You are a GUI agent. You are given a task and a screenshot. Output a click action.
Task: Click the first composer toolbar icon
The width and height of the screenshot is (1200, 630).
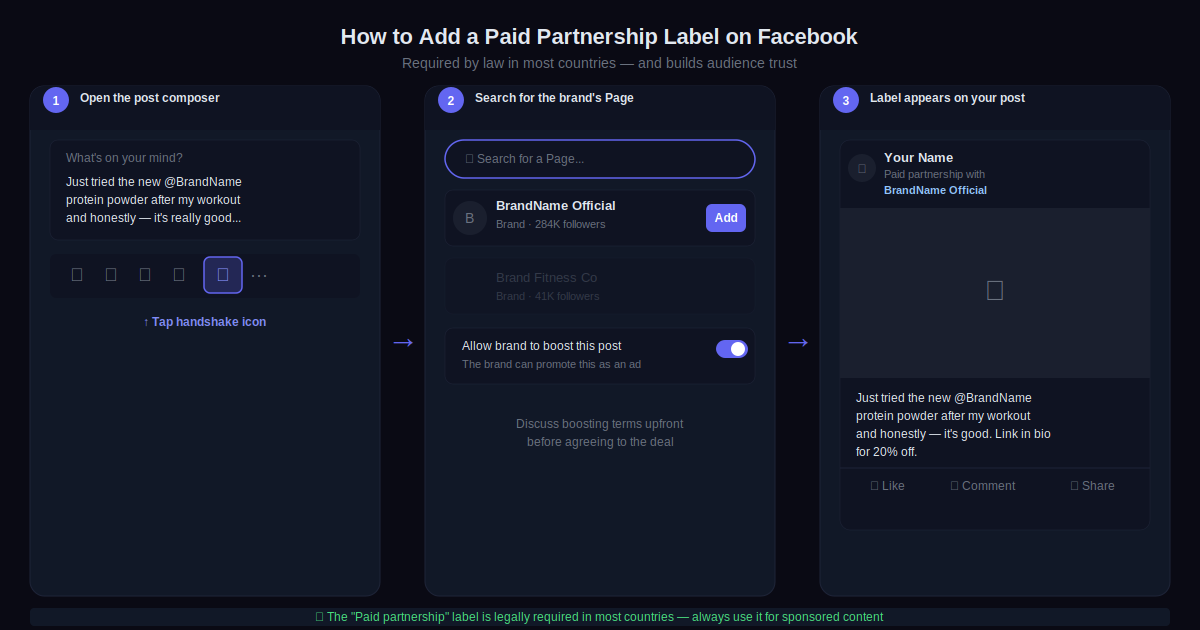click(77, 275)
